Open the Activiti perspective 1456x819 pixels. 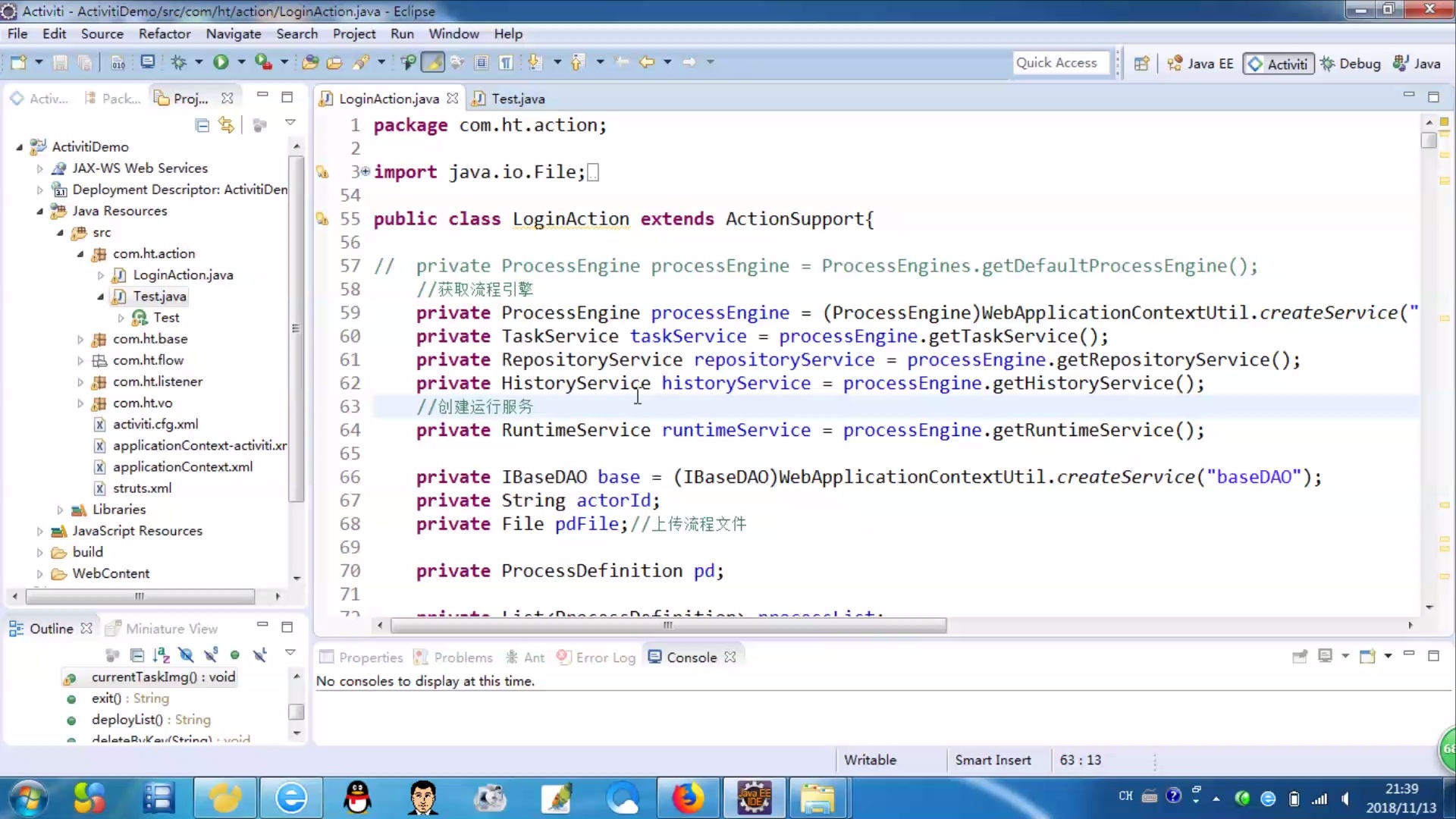coord(1279,64)
